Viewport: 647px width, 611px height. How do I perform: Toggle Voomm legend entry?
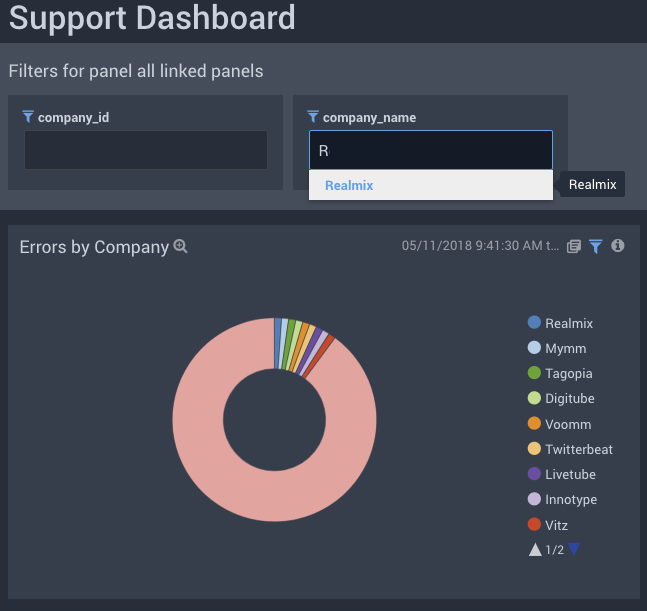tap(559, 424)
